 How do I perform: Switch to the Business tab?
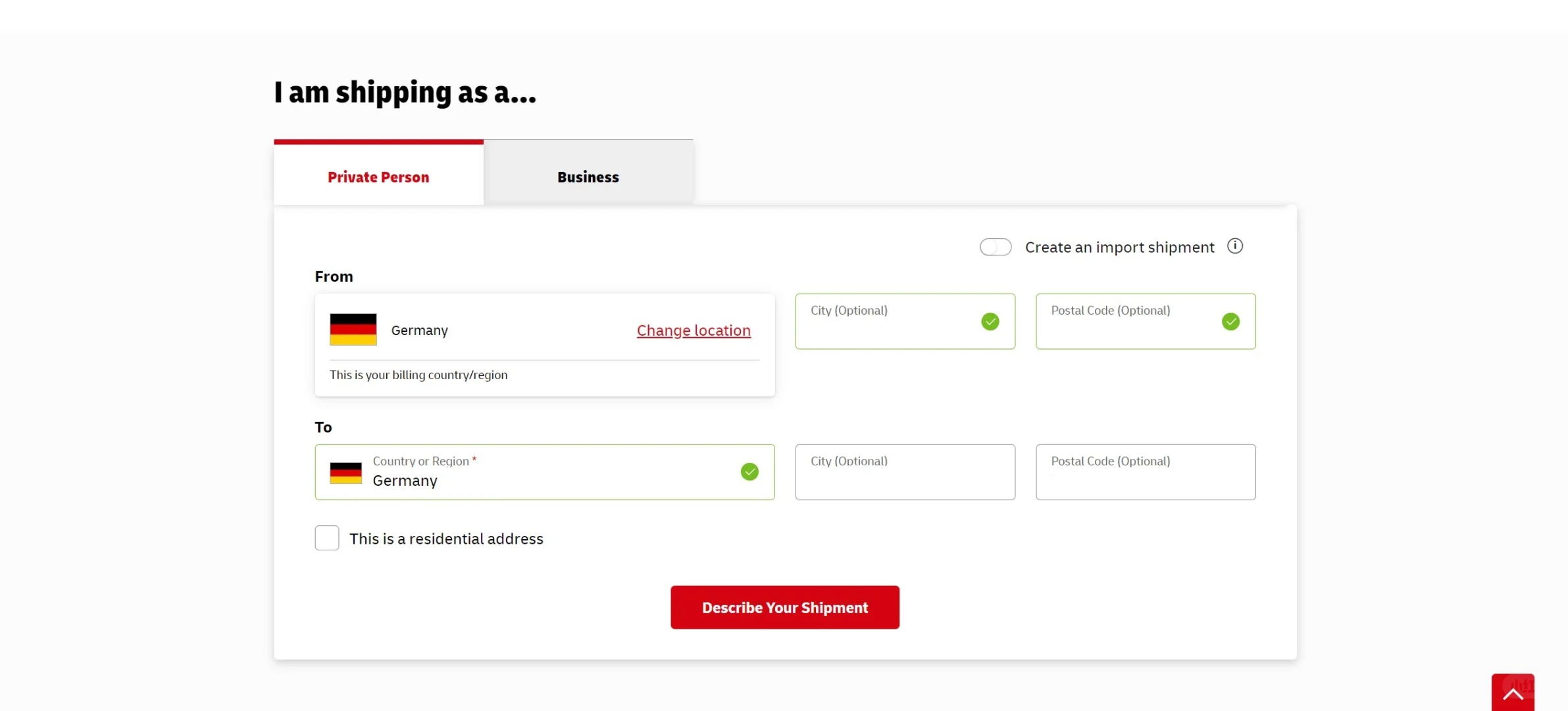pos(588,176)
